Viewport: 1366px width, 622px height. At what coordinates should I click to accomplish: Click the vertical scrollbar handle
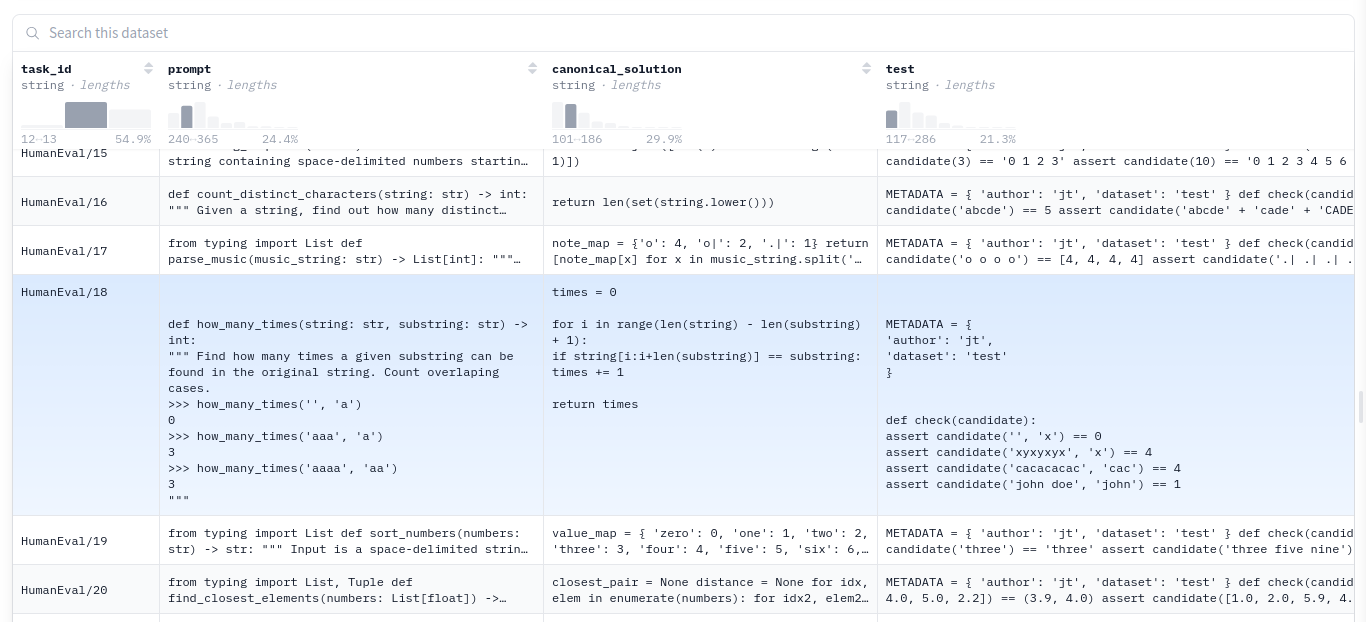tap(1360, 407)
